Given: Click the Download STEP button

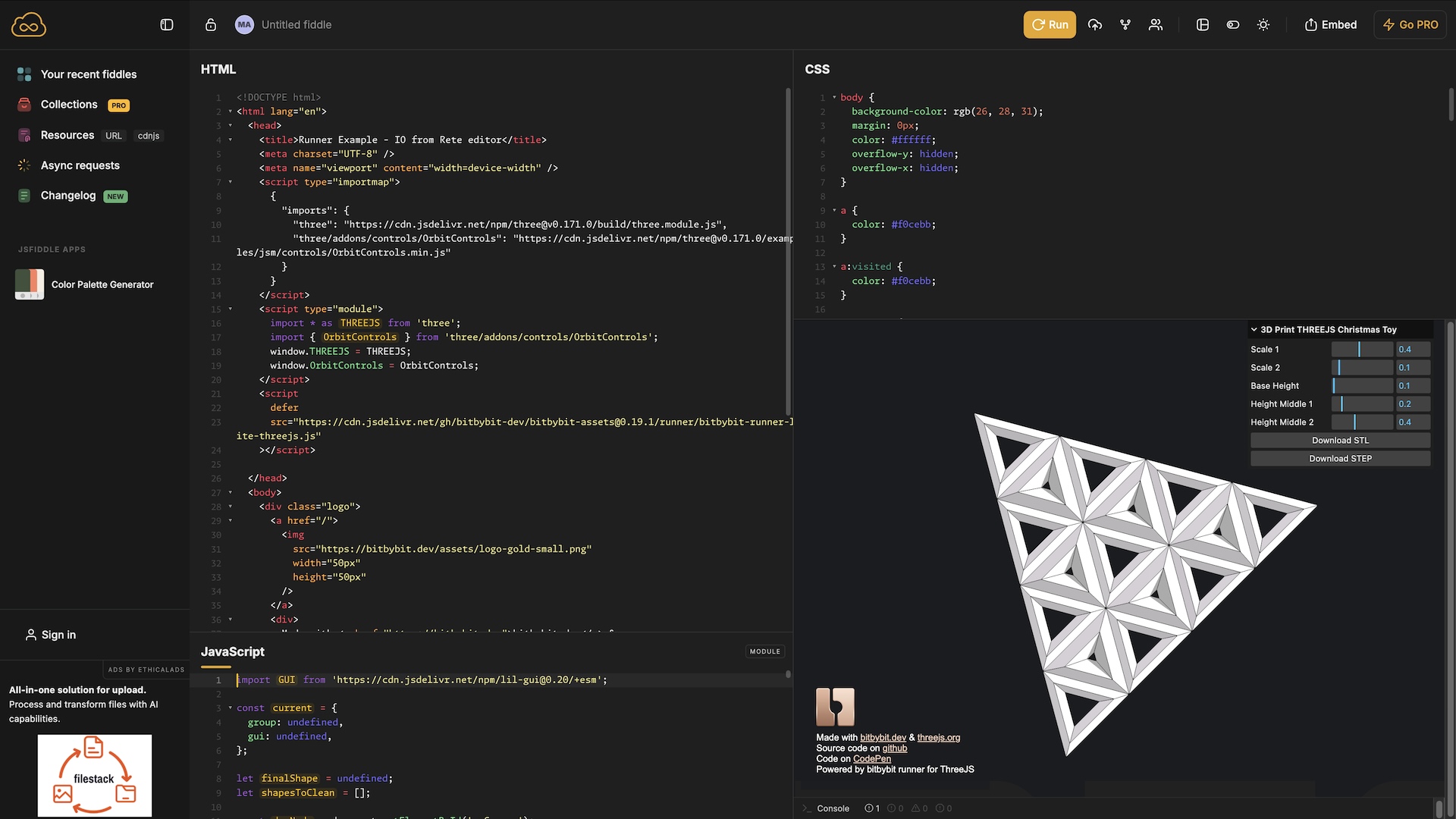Looking at the screenshot, I should pos(1340,459).
